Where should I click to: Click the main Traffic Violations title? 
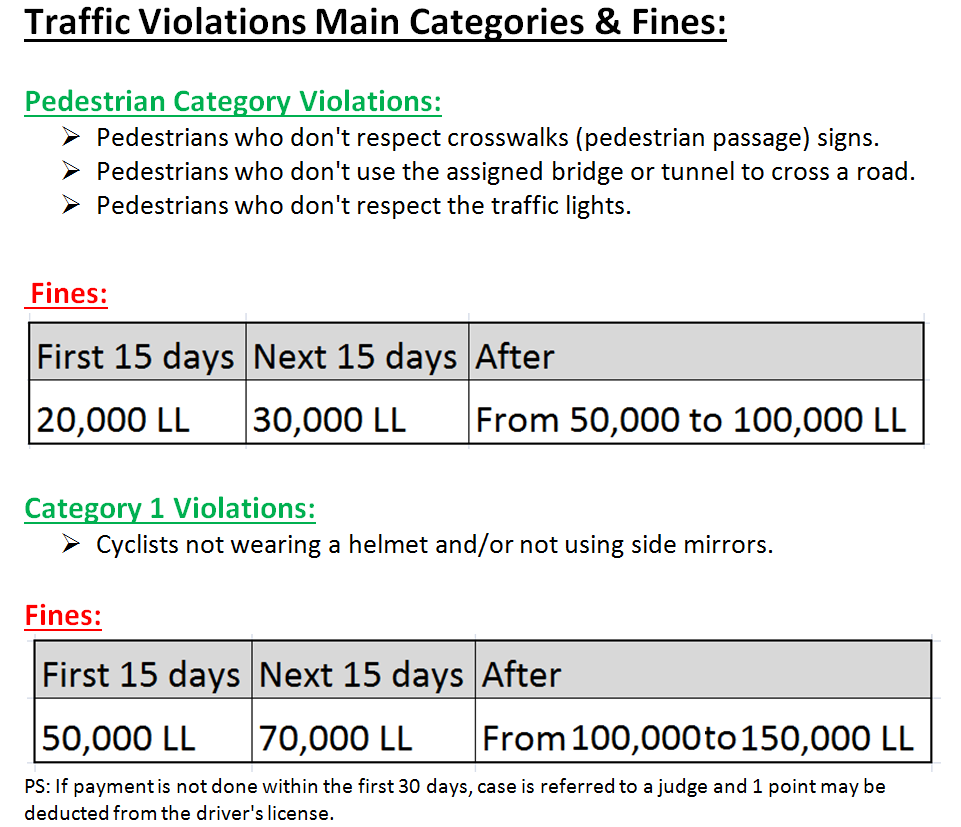(x=375, y=22)
